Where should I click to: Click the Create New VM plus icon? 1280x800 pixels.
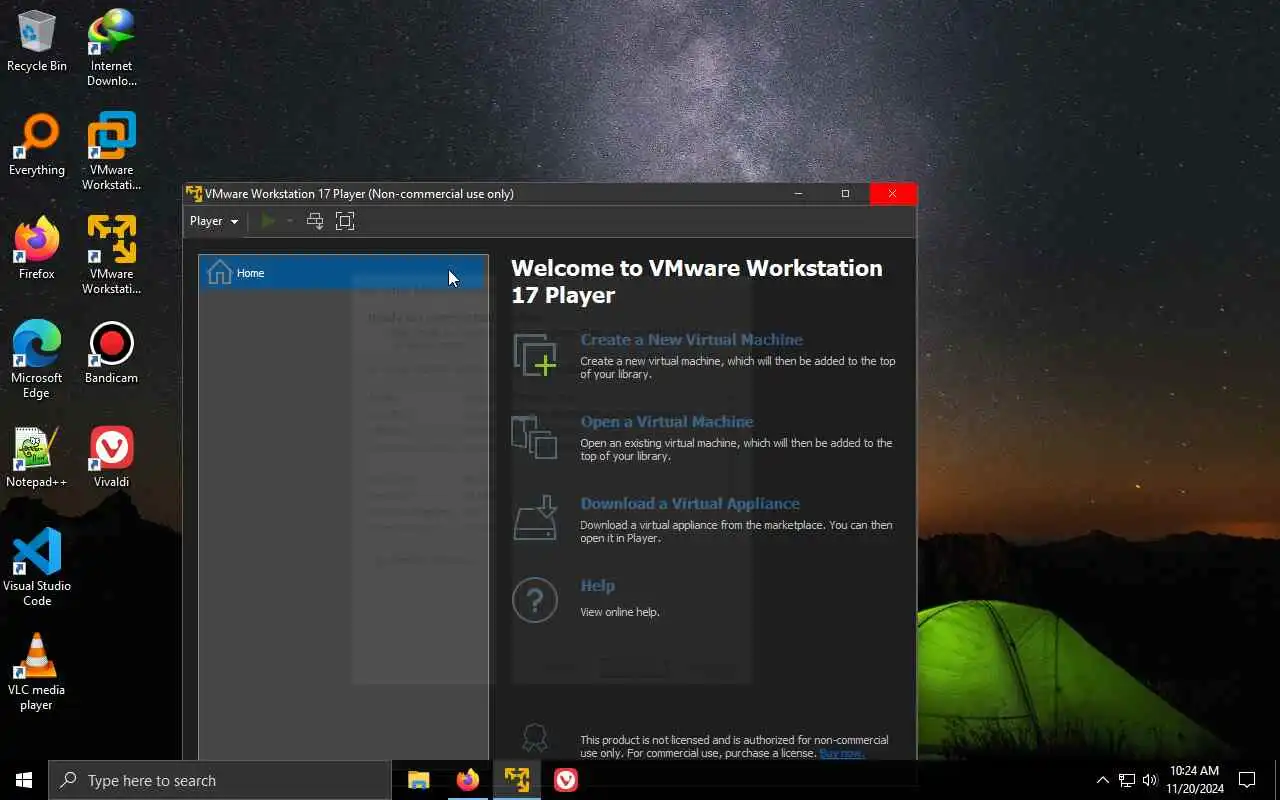pyautogui.click(x=535, y=355)
